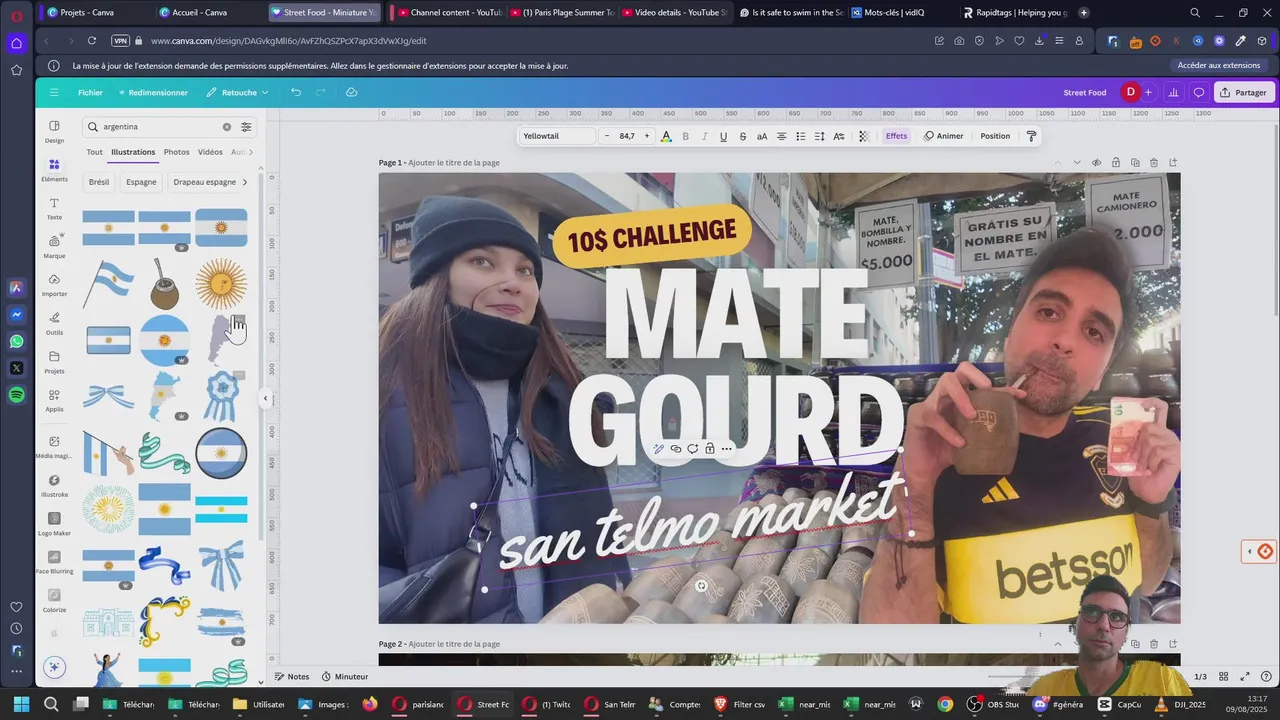Open the Face Blurring app
This screenshot has height=720, width=1280.
pos(54,562)
